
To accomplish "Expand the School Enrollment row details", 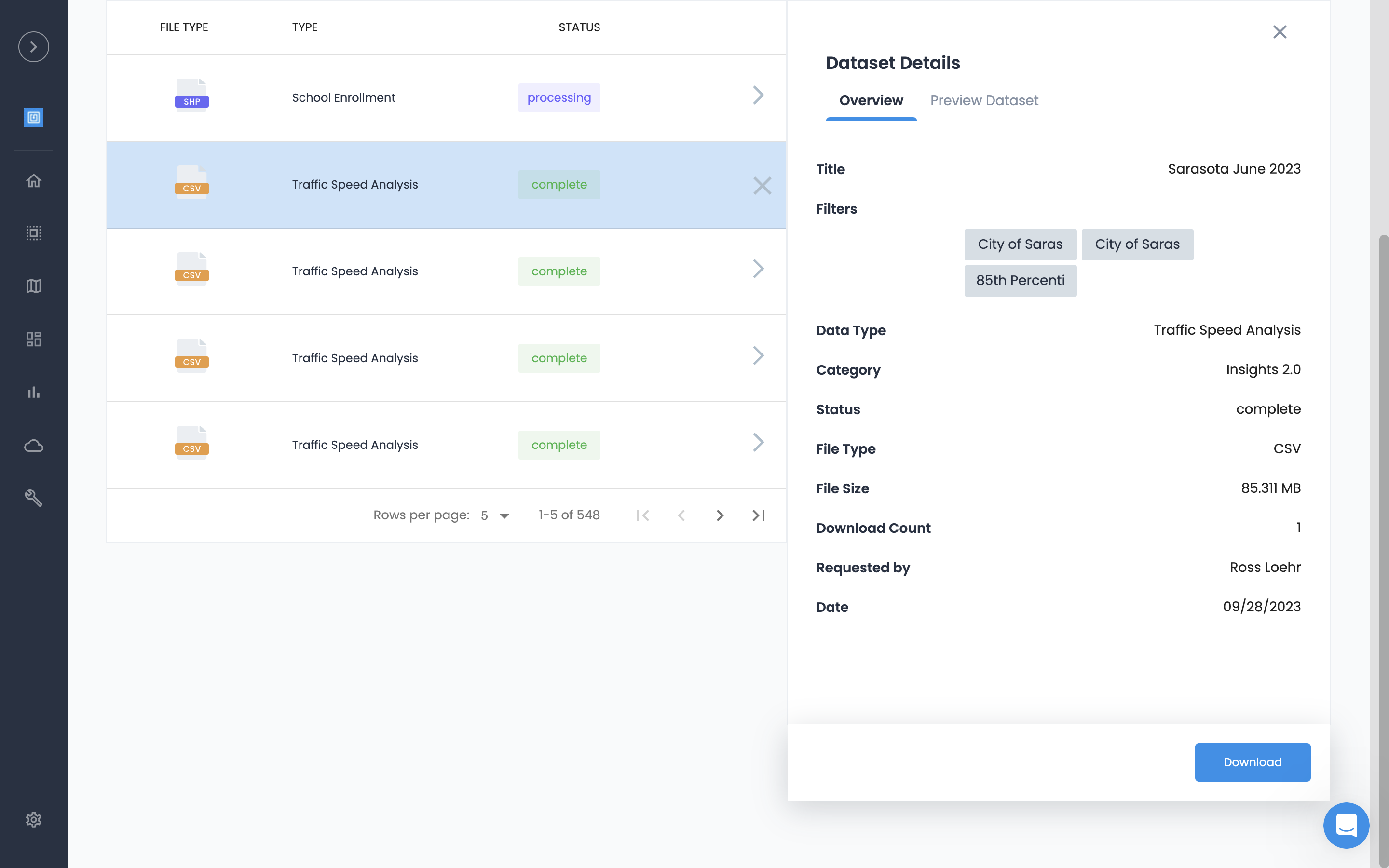I will [758, 95].
